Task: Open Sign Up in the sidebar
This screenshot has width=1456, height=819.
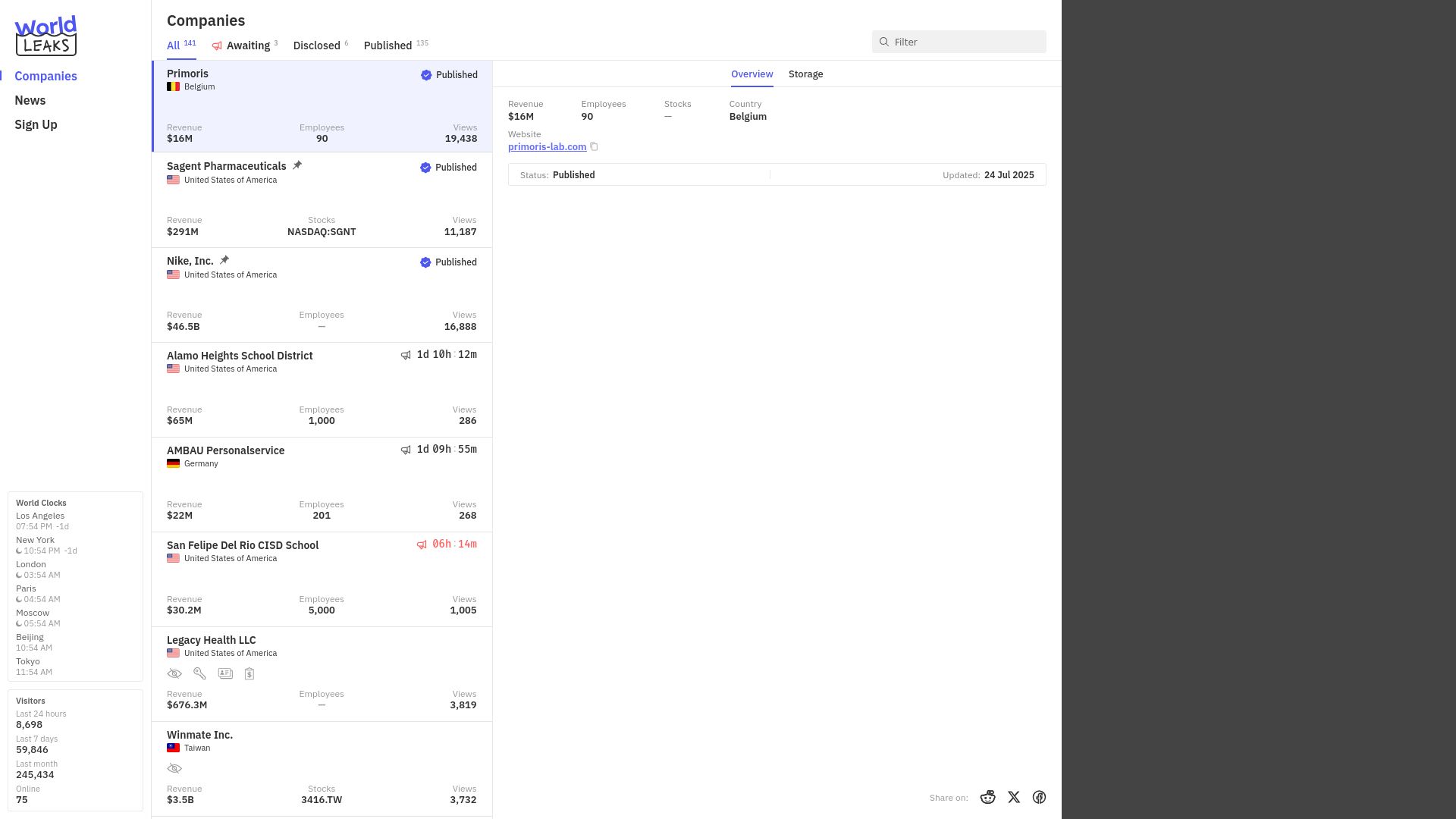Action: pos(36,124)
